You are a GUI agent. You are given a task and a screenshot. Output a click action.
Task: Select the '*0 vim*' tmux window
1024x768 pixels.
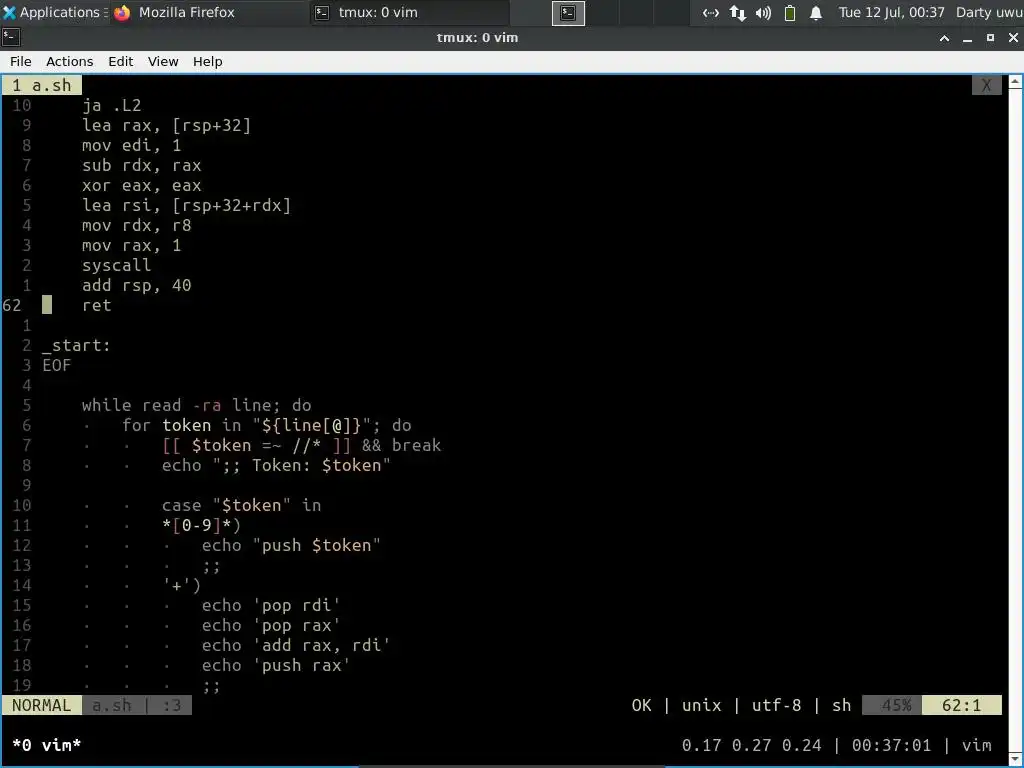[x=46, y=745]
